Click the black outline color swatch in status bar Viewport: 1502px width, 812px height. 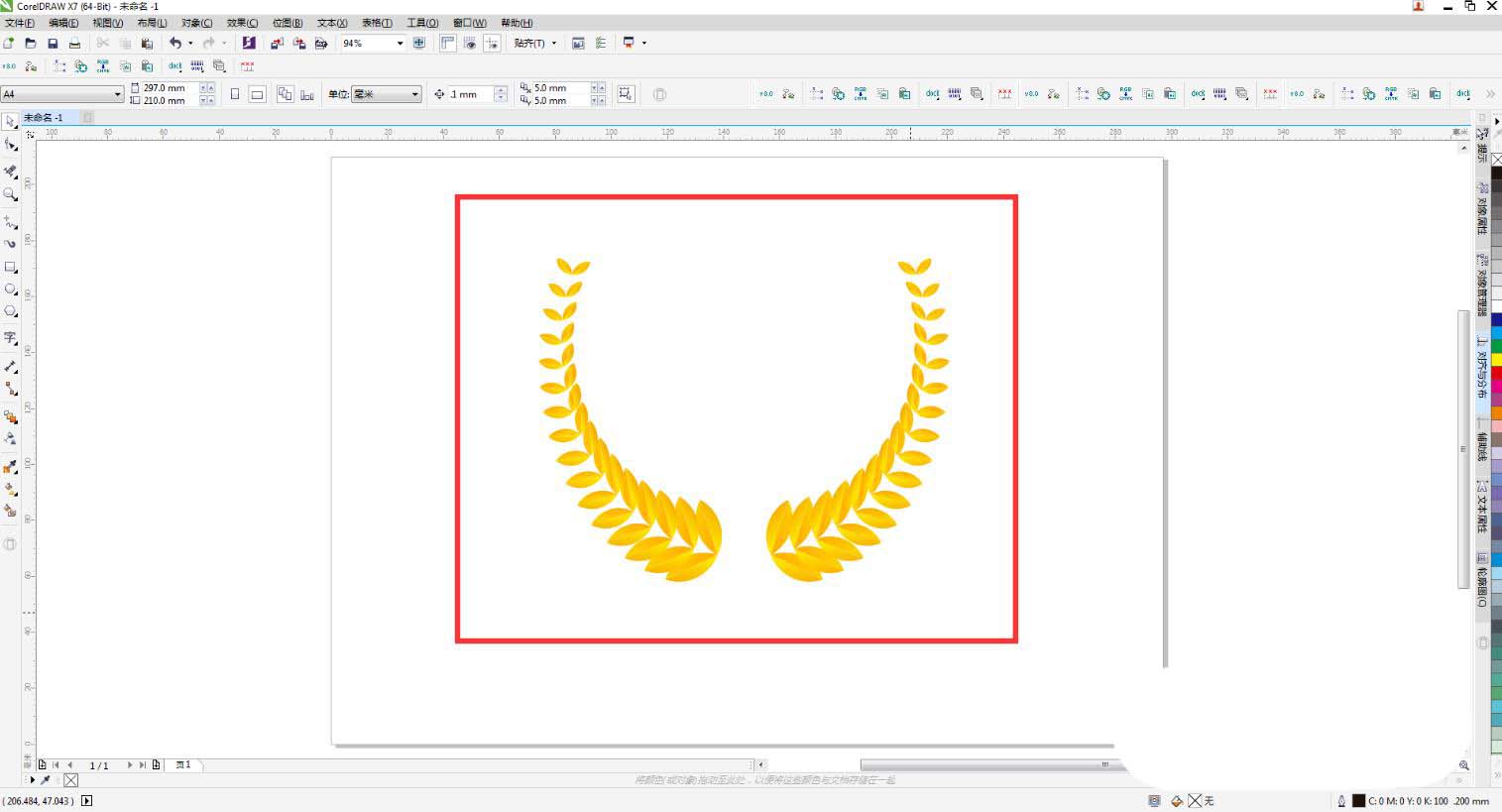[x=1358, y=800]
